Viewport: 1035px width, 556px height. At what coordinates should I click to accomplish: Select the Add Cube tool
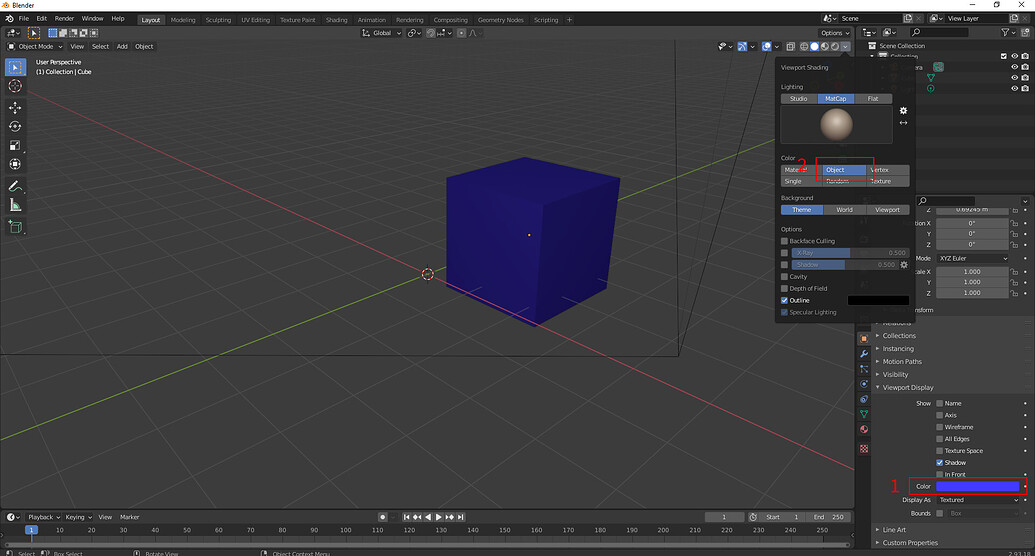click(x=15, y=227)
